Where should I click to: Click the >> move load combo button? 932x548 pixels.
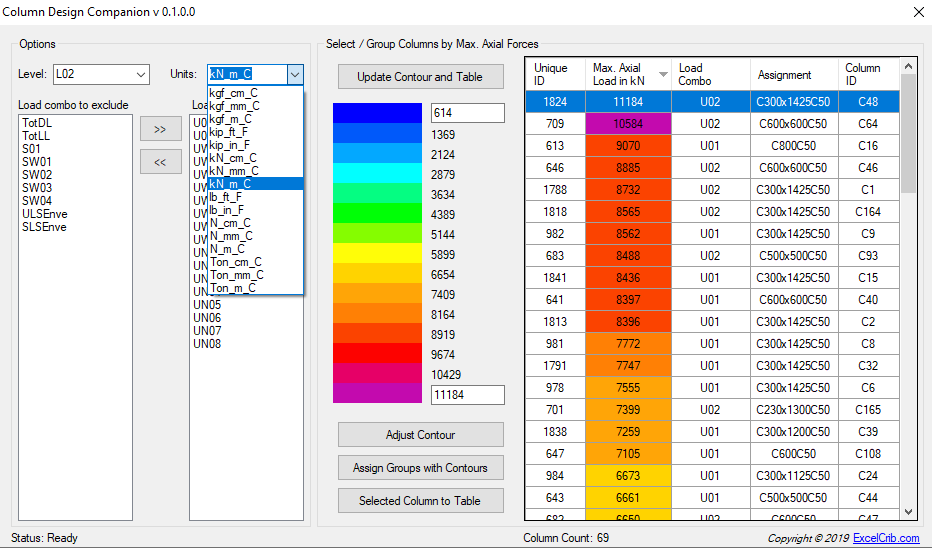point(160,129)
